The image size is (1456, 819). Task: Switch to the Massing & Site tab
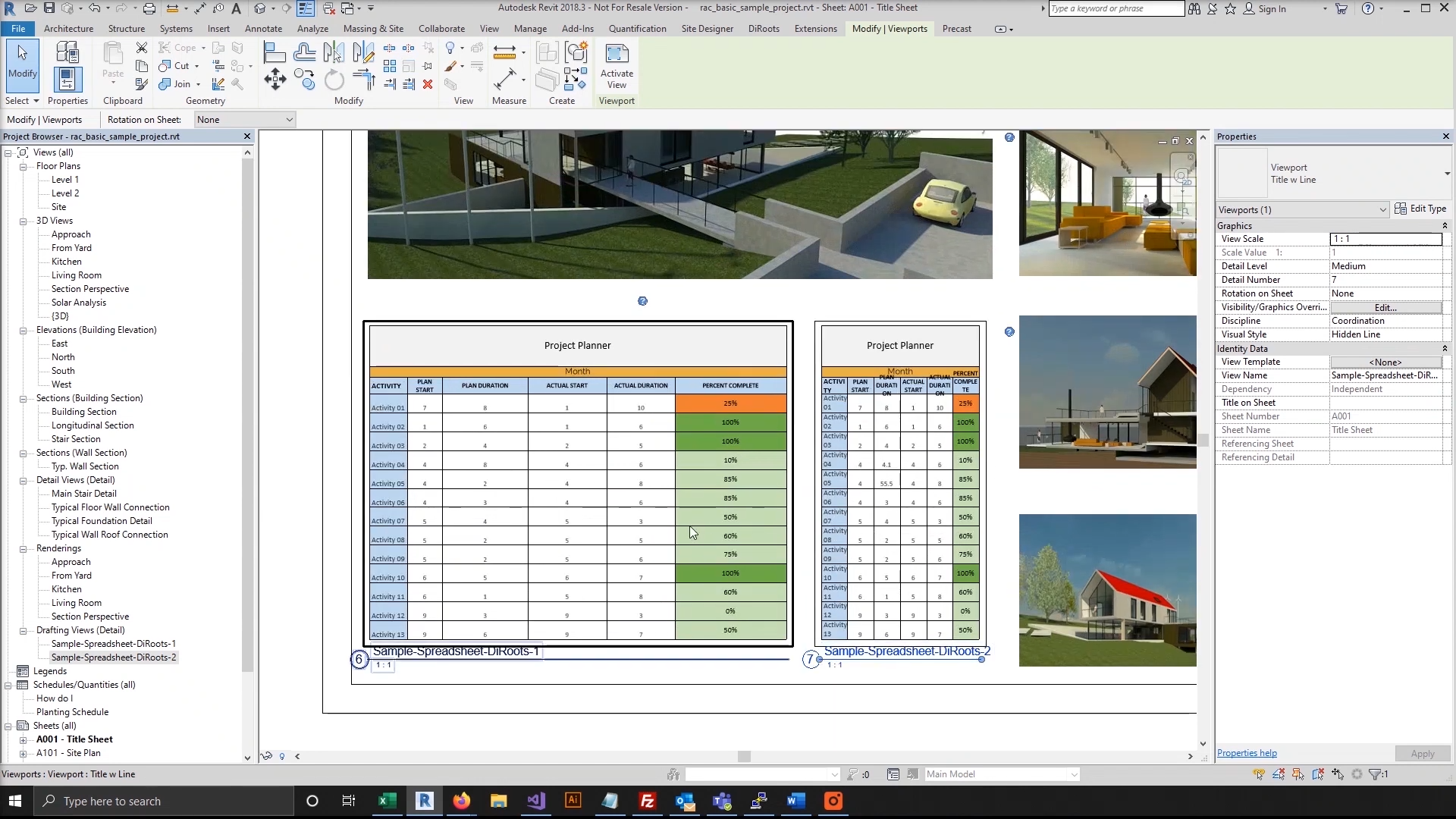tap(373, 29)
